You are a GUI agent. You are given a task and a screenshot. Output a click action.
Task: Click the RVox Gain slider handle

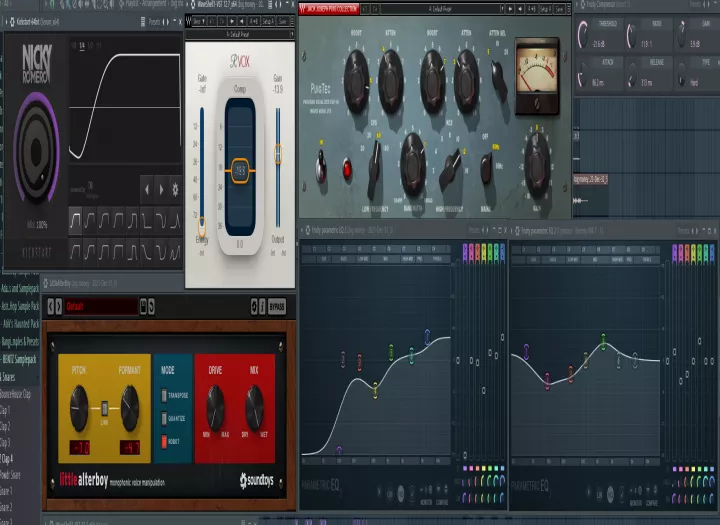pyautogui.click(x=278, y=154)
